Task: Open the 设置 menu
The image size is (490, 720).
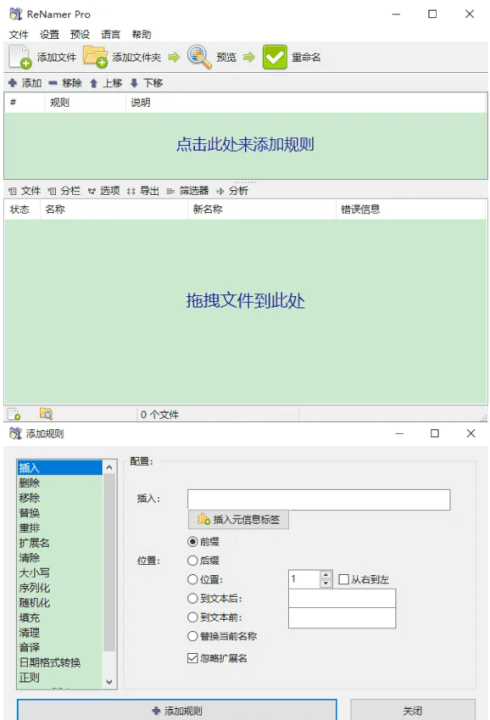Action: pyautogui.click(x=49, y=34)
